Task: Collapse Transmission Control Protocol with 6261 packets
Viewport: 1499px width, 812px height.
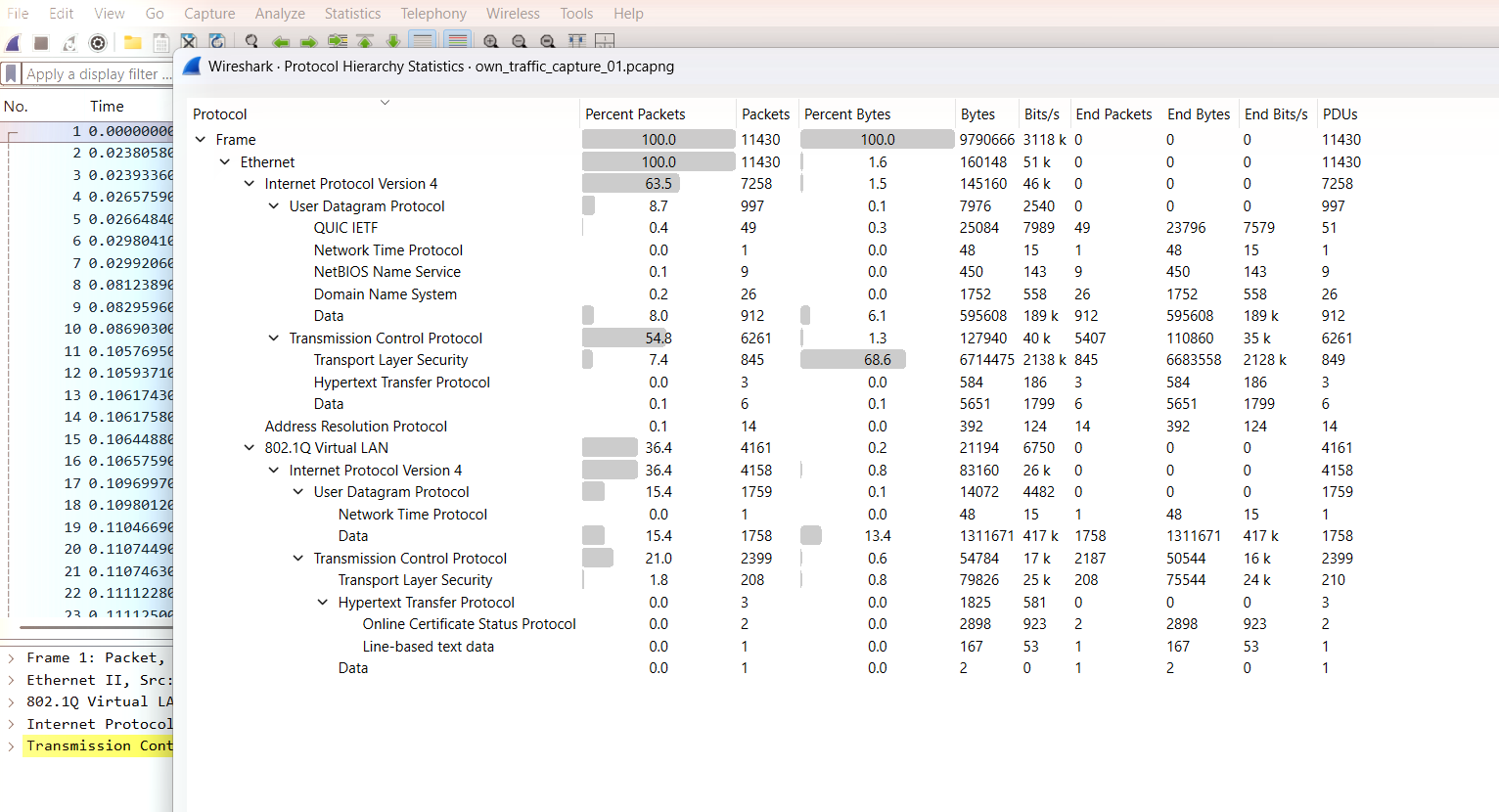Action: [x=274, y=338]
